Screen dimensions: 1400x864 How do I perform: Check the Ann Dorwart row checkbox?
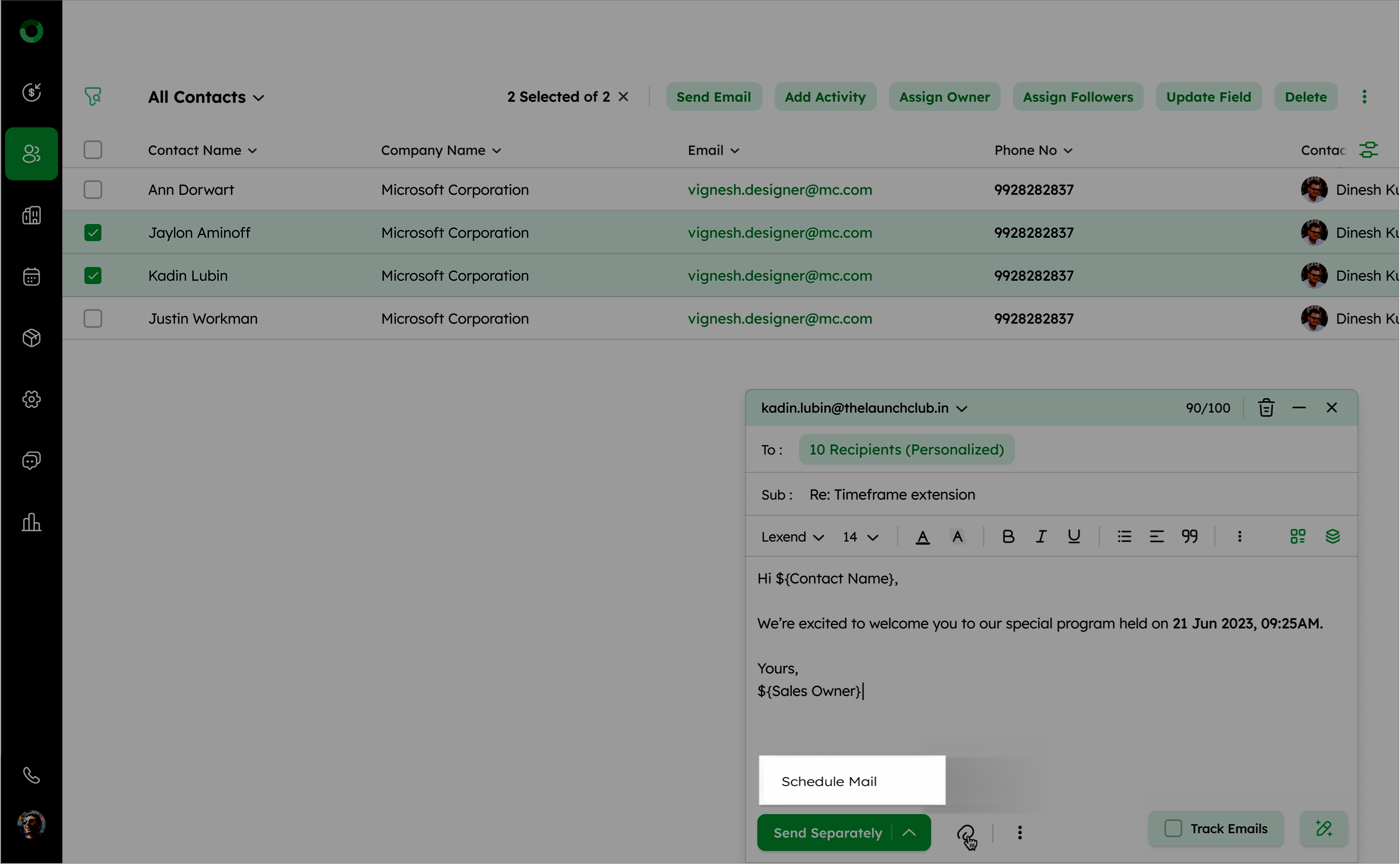(x=93, y=190)
